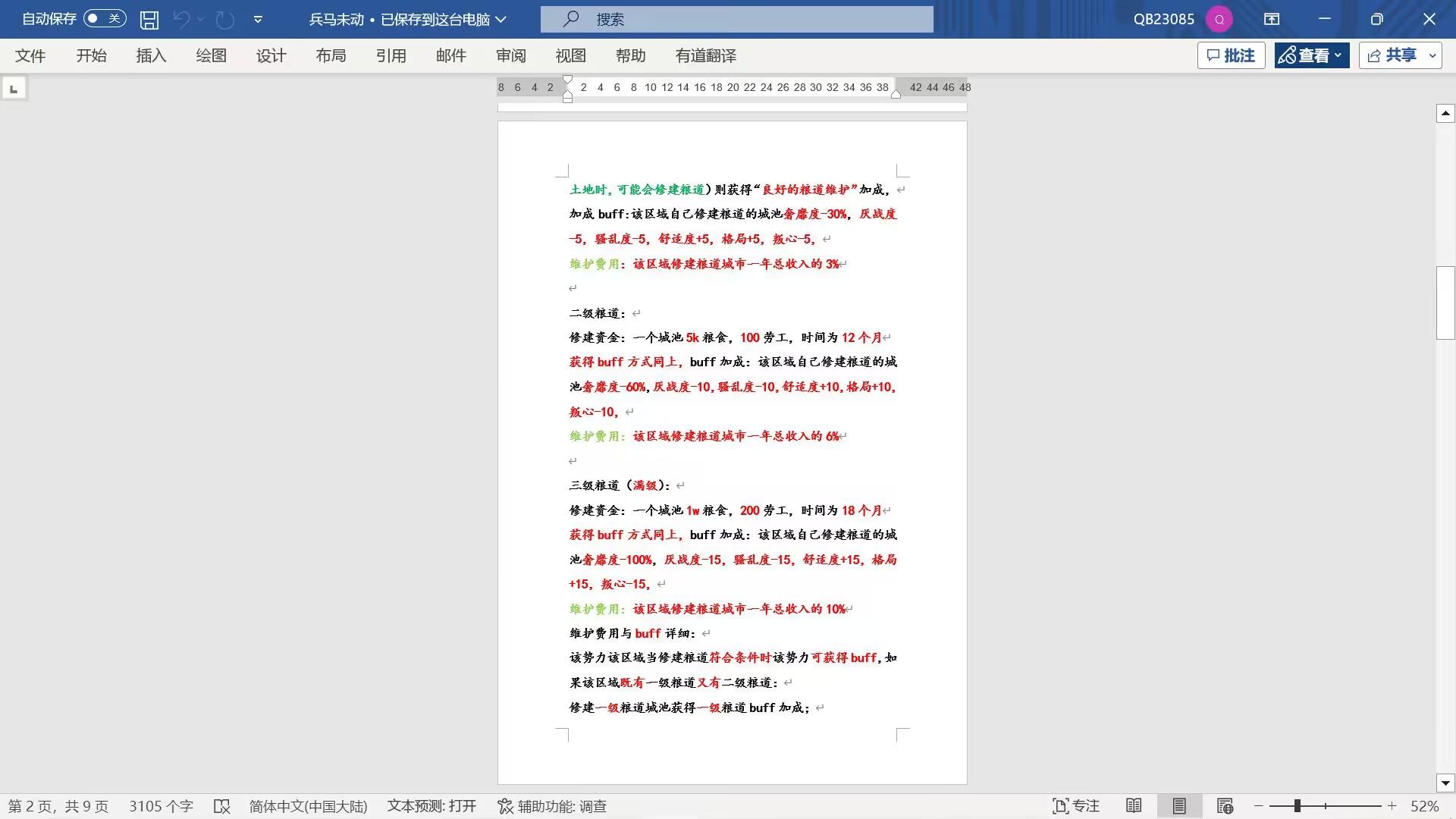Screen dimensions: 1456x819
Task: Switch to the 插入 tab
Action: tap(151, 55)
